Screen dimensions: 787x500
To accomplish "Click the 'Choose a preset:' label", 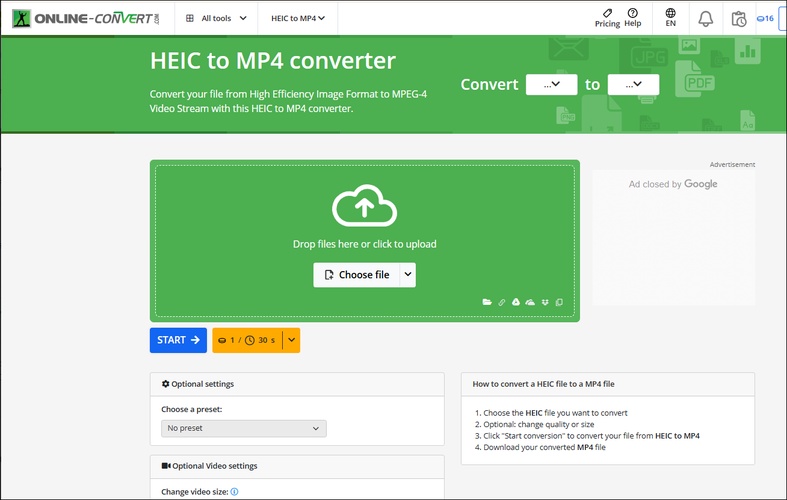I will click(192, 409).
